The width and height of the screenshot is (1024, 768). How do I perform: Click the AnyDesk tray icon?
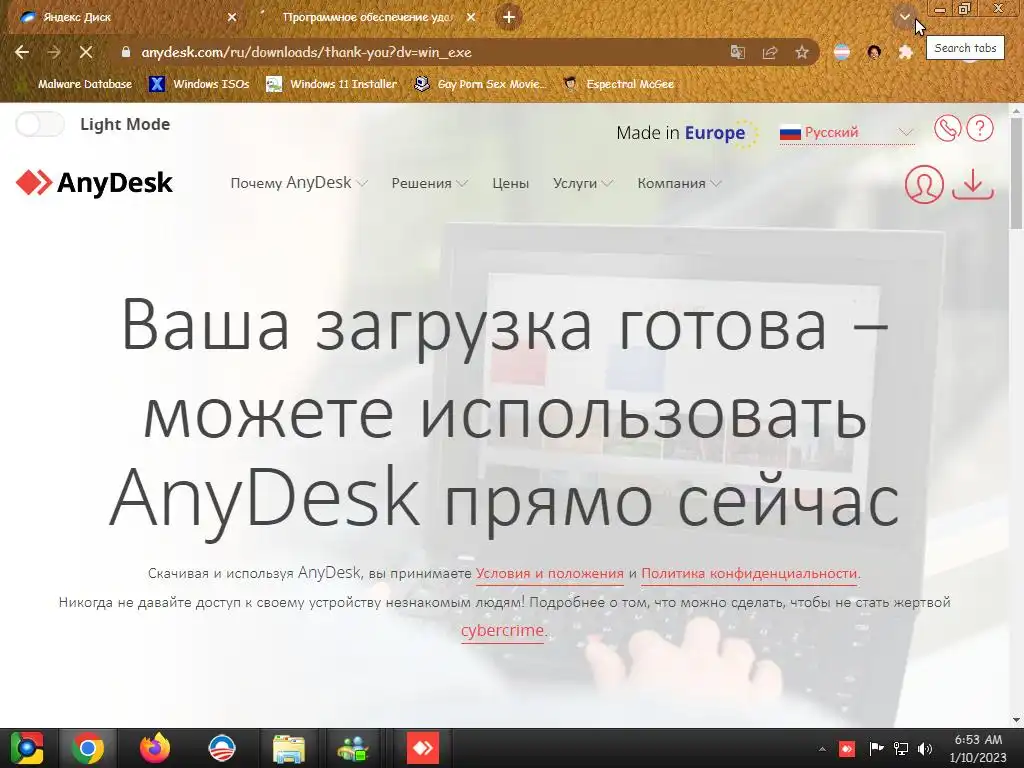(847, 748)
